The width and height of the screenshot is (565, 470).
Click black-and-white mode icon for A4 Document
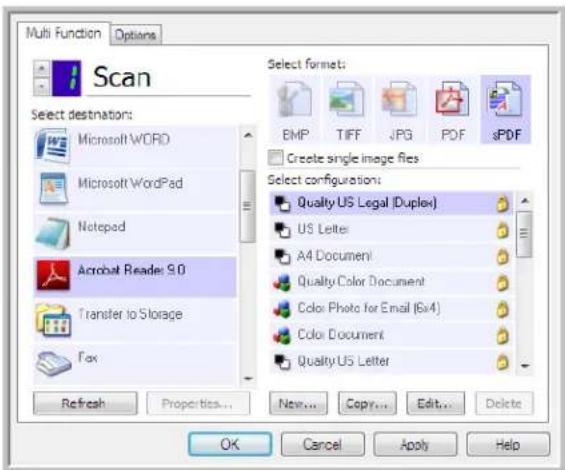pos(282,256)
